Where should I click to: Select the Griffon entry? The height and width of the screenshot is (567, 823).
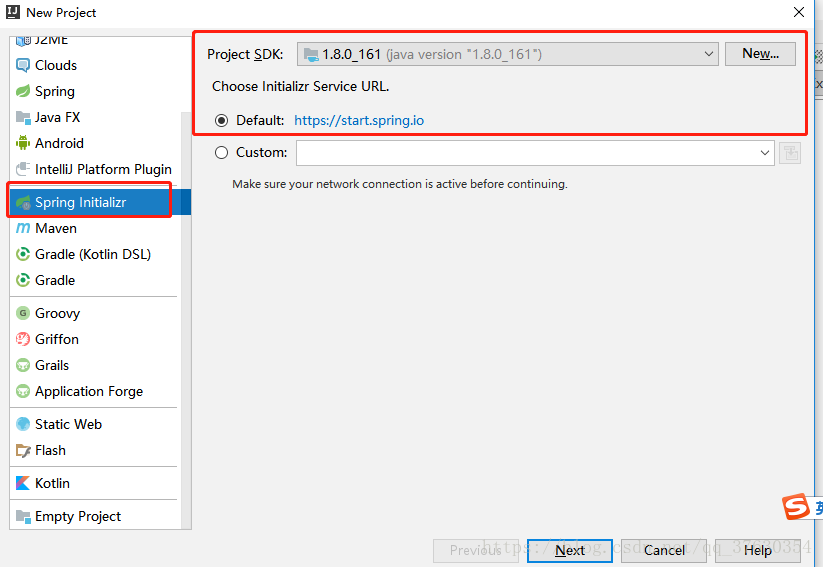95,339
